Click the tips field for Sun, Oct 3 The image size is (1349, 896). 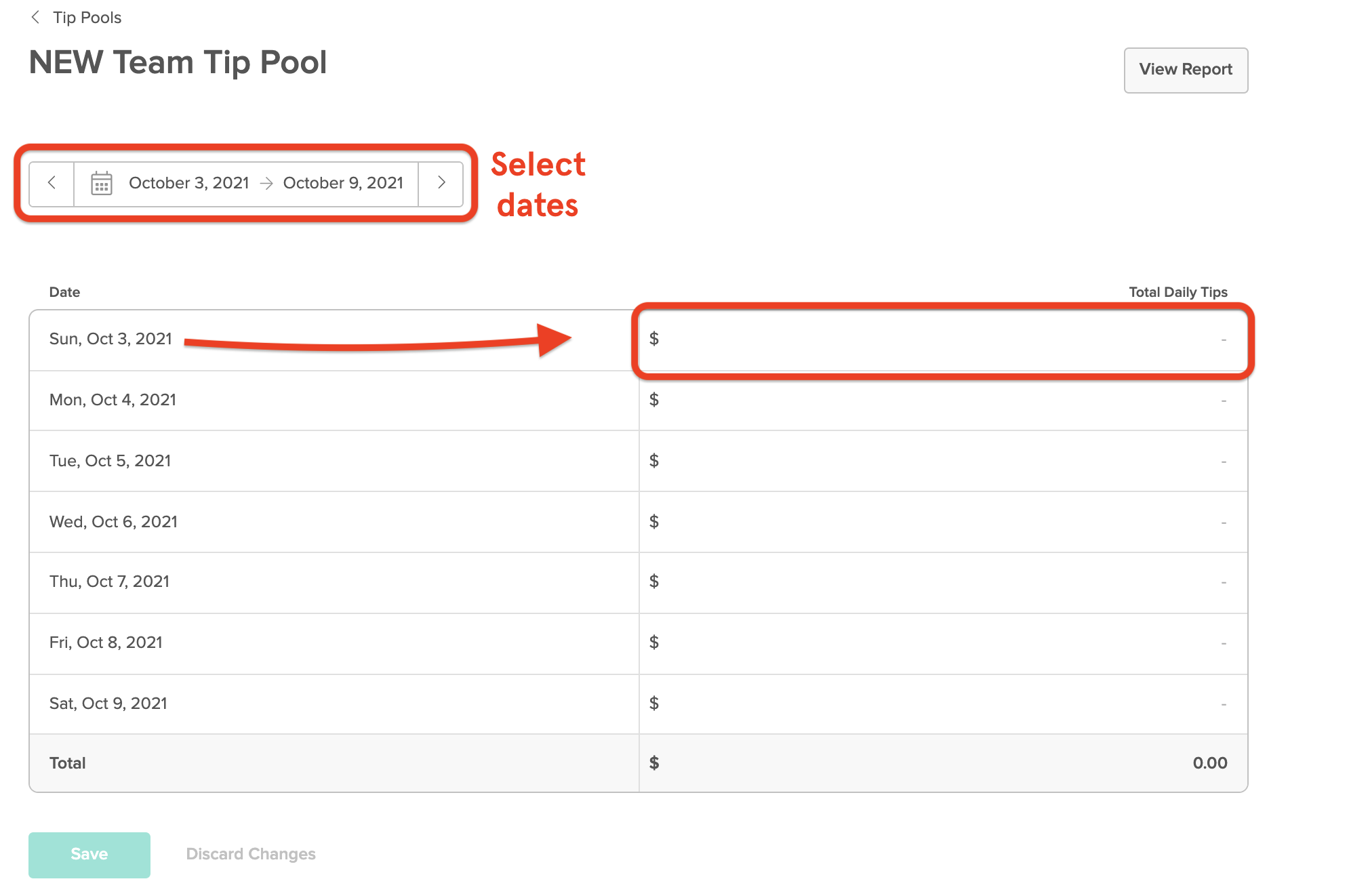tap(942, 339)
